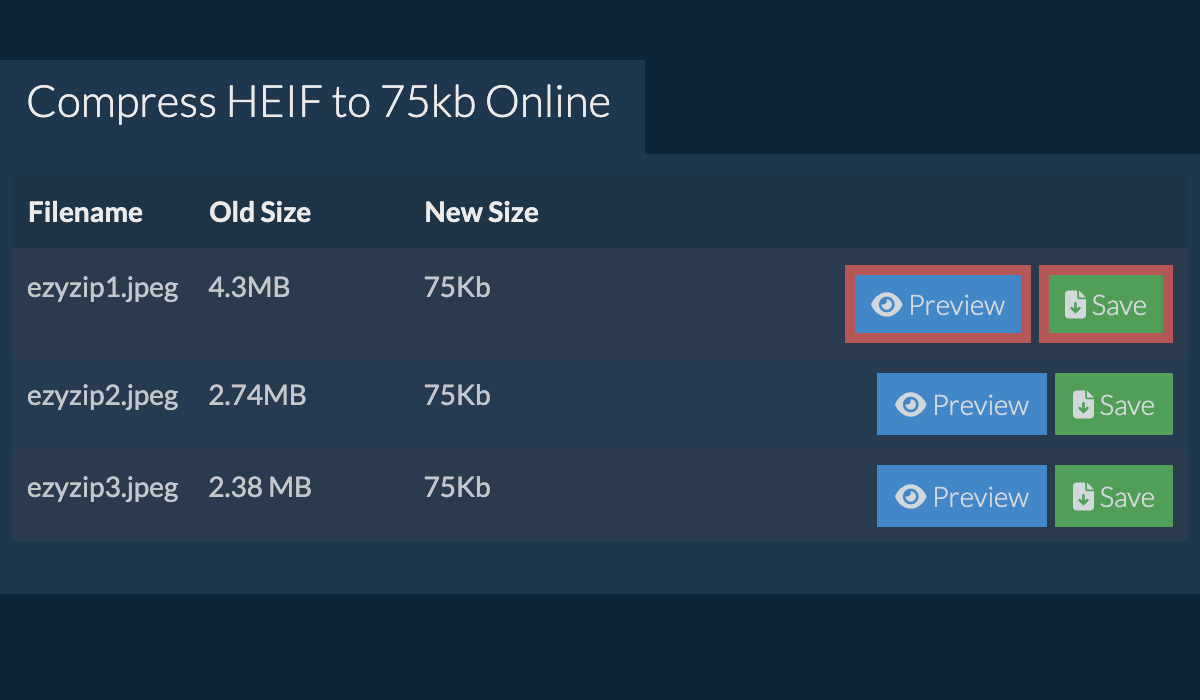Select the ezyzip2.jpeg filename
Screen dimensions: 1200x700
(103, 396)
